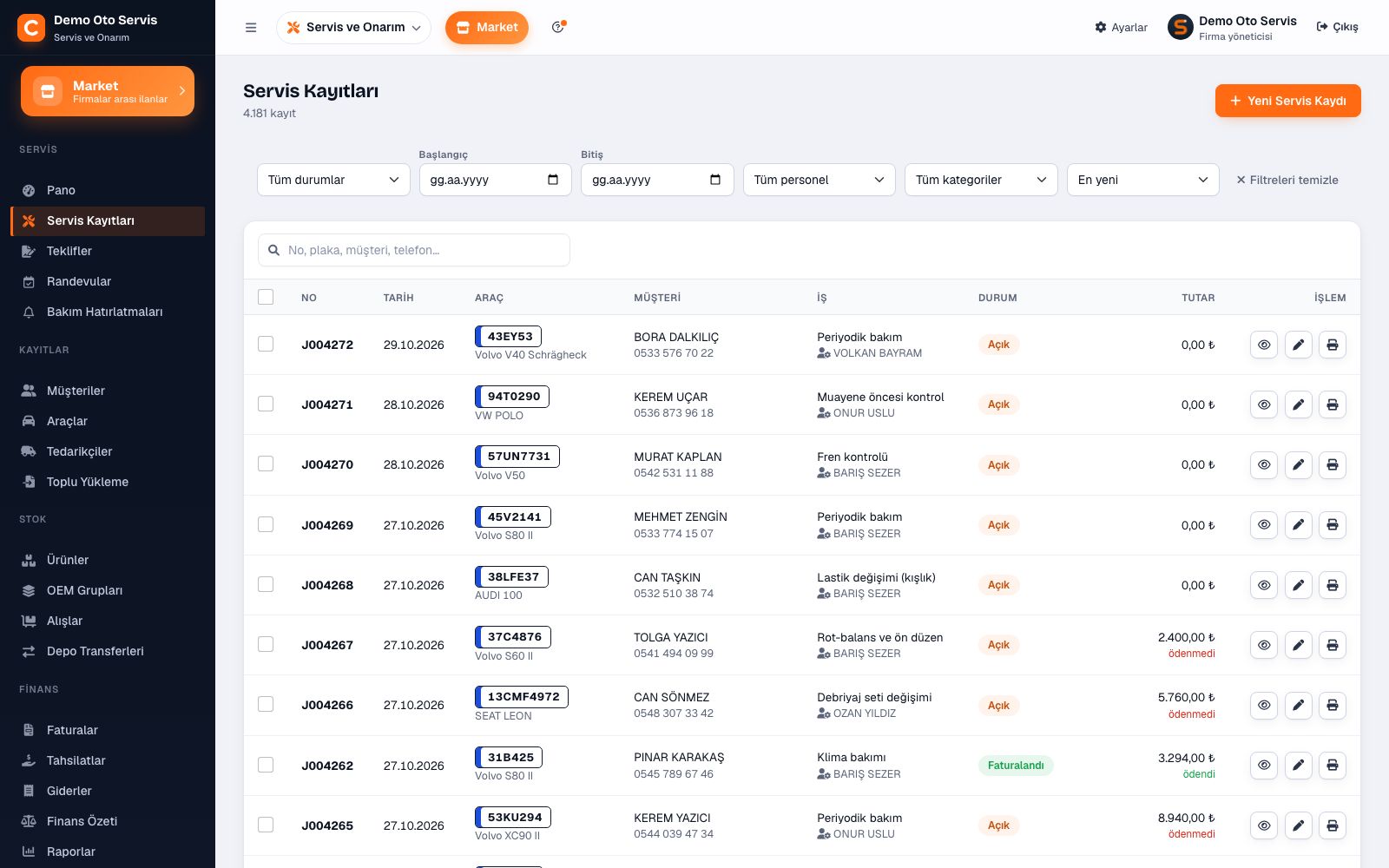Expand the Tüm personel filter dropdown
Image resolution: width=1389 pixels, height=868 pixels.
[x=819, y=180]
